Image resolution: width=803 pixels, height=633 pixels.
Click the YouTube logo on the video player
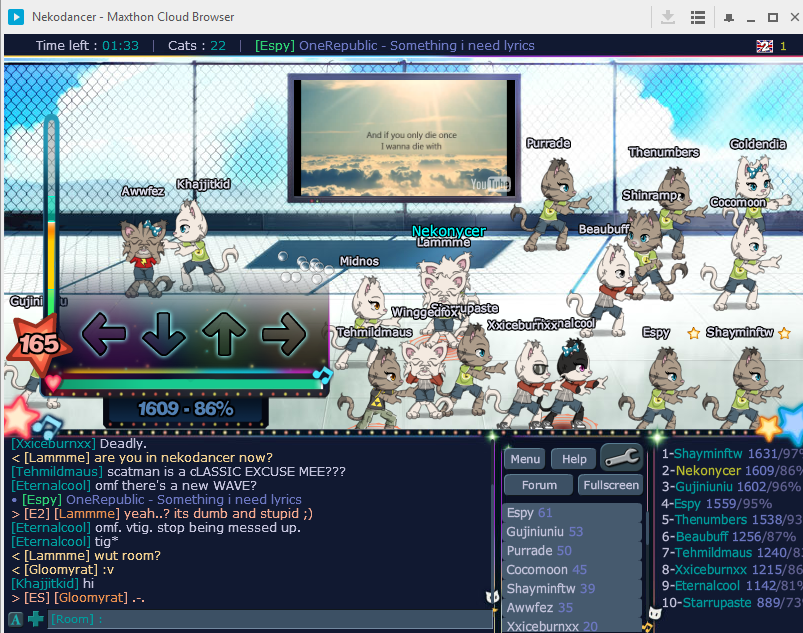coord(489,184)
